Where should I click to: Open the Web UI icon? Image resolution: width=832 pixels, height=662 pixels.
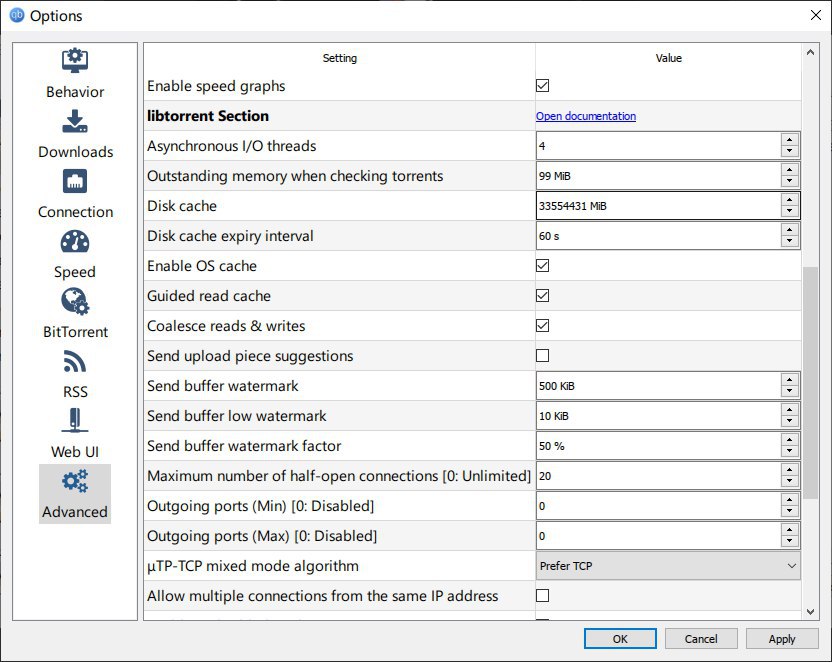(x=75, y=421)
